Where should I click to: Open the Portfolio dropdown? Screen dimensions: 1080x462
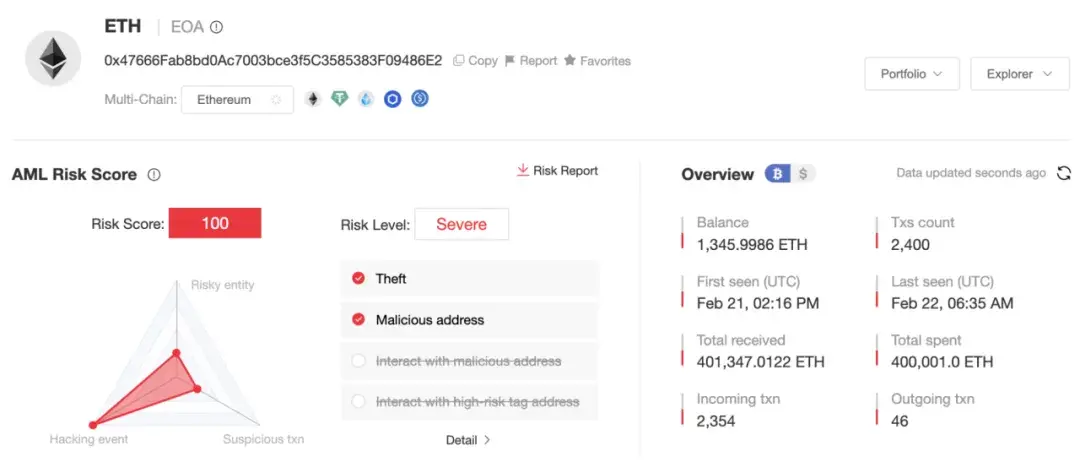click(x=912, y=74)
